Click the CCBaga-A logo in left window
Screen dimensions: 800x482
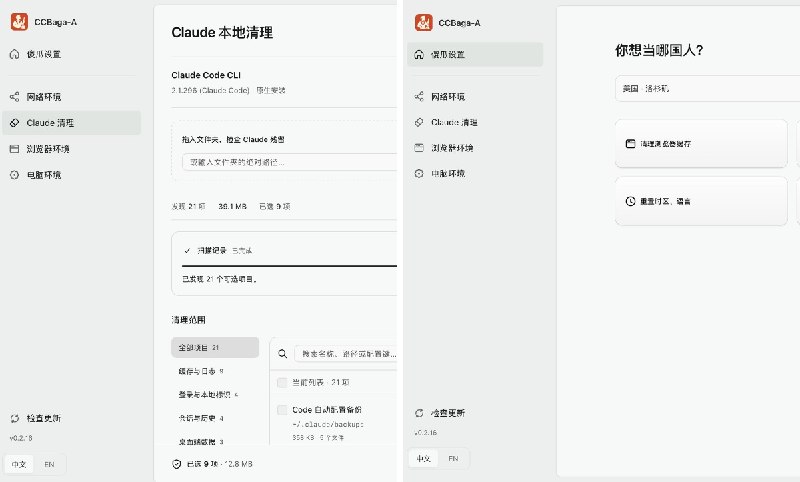tap(19, 22)
